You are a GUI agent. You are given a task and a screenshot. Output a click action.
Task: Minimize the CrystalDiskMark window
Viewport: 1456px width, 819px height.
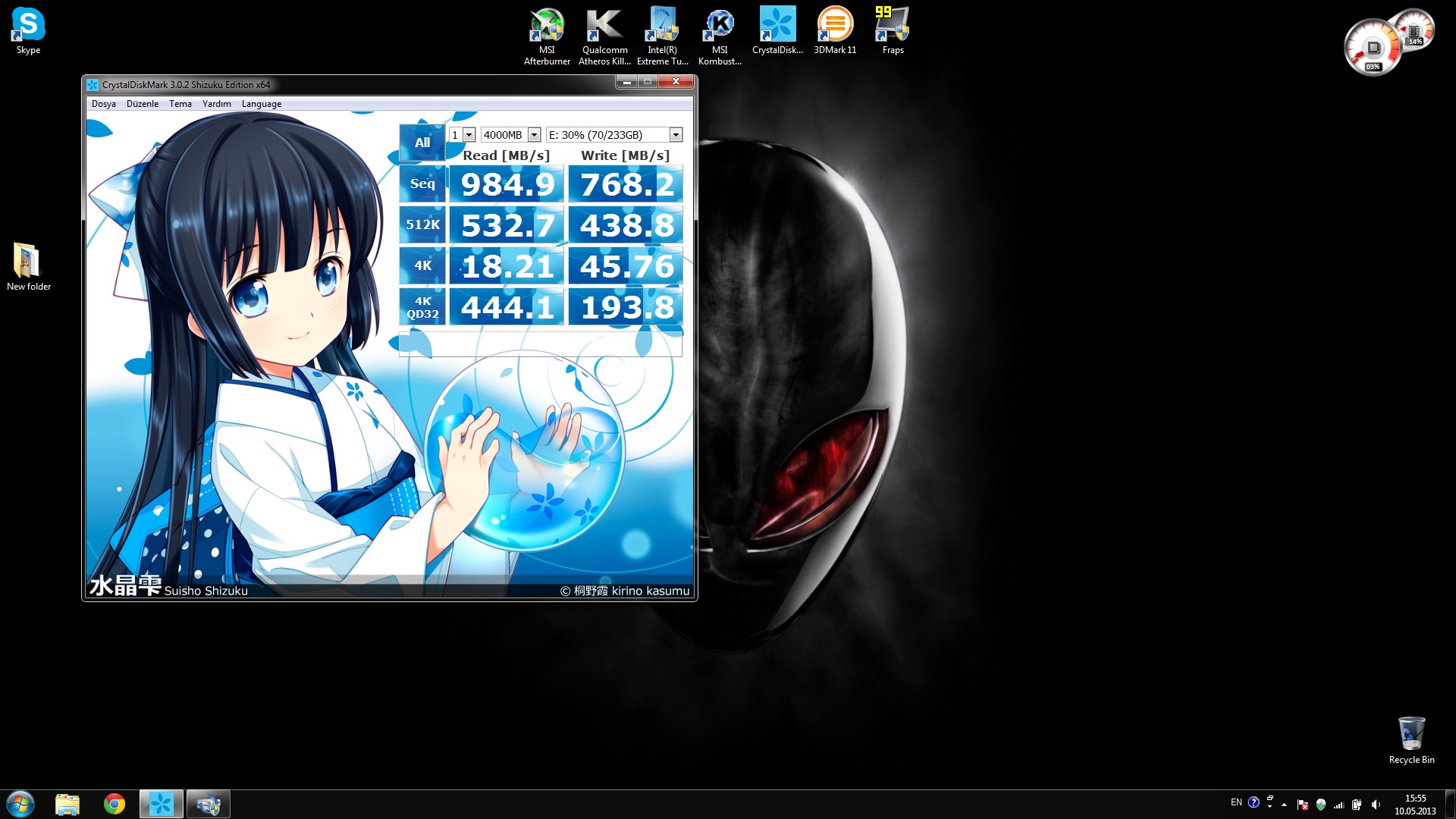pos(626,82)
